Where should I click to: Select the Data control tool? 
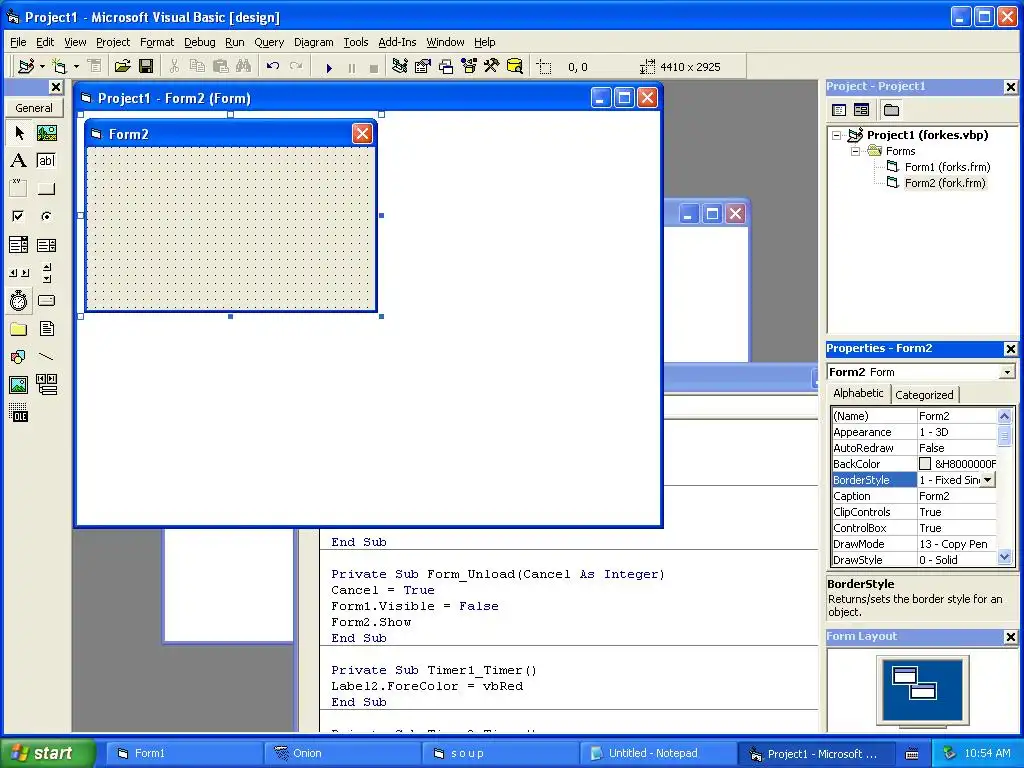point(46,385)
